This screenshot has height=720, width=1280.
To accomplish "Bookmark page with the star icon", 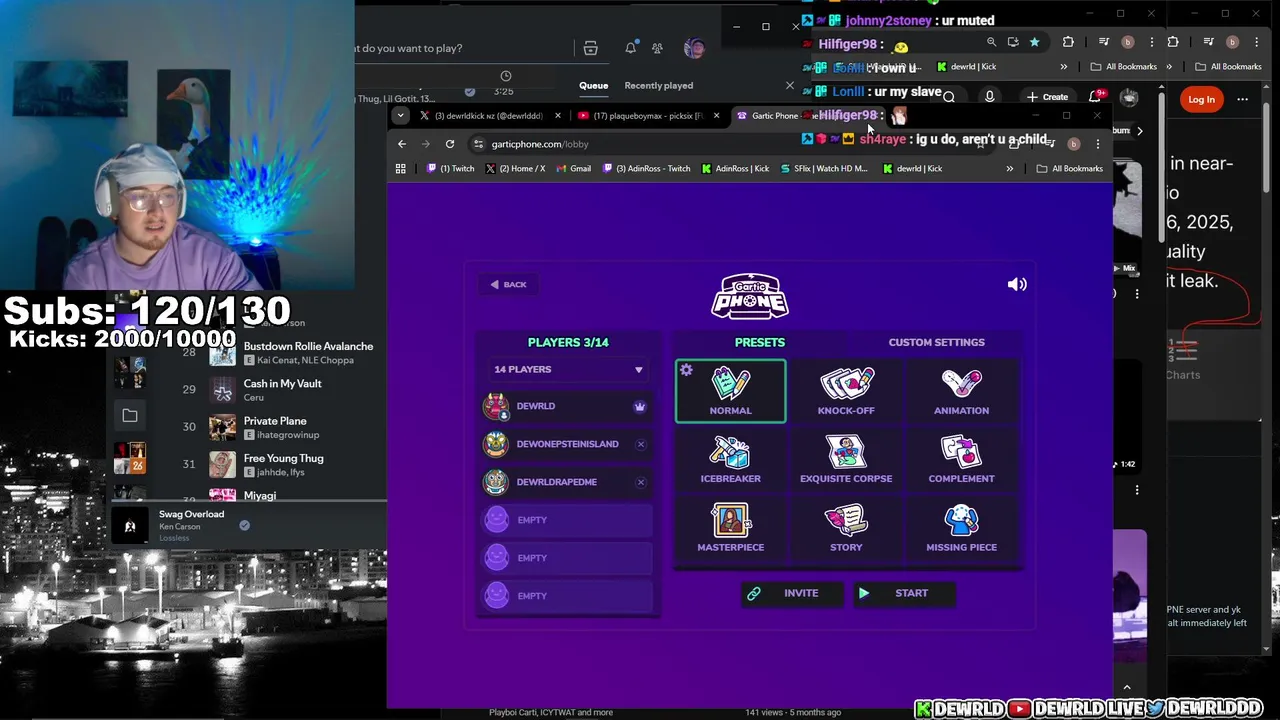I will (x=1034, y=42).
